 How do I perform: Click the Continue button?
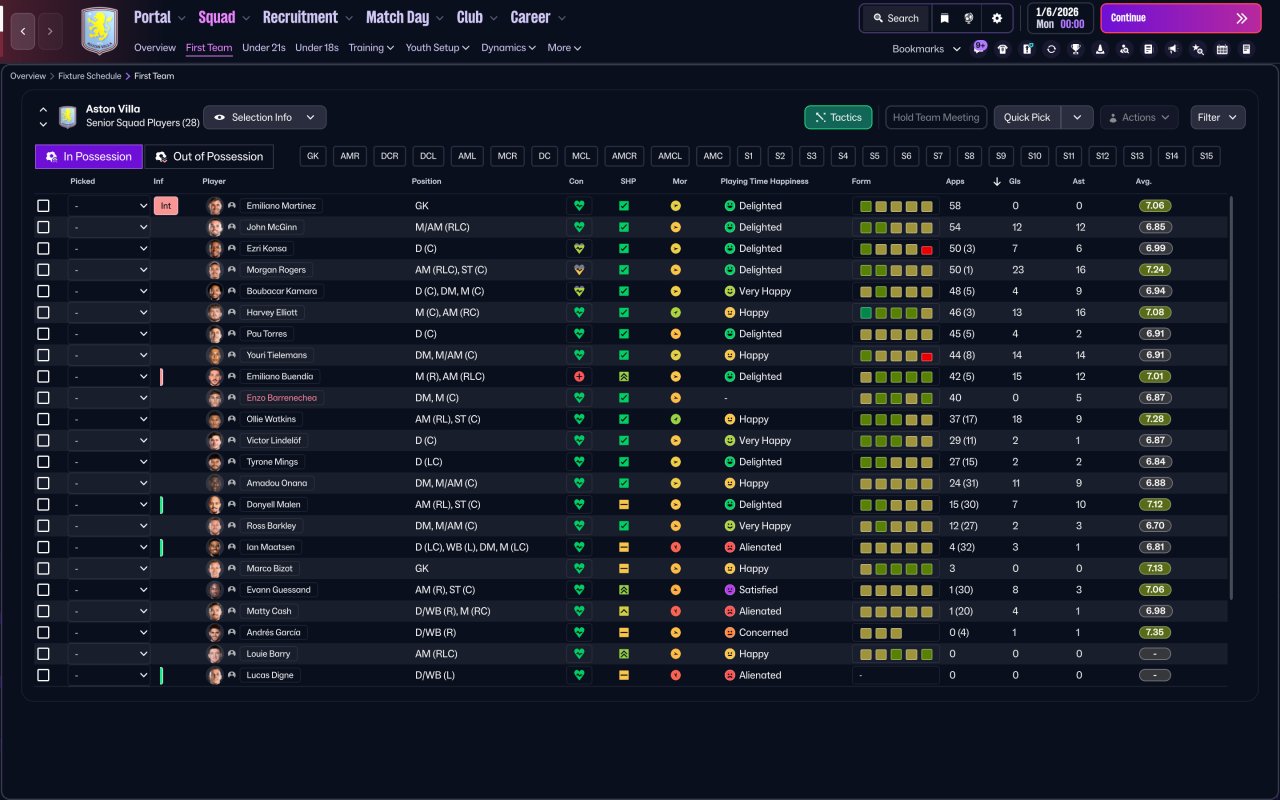click(x=1181, y=18)
